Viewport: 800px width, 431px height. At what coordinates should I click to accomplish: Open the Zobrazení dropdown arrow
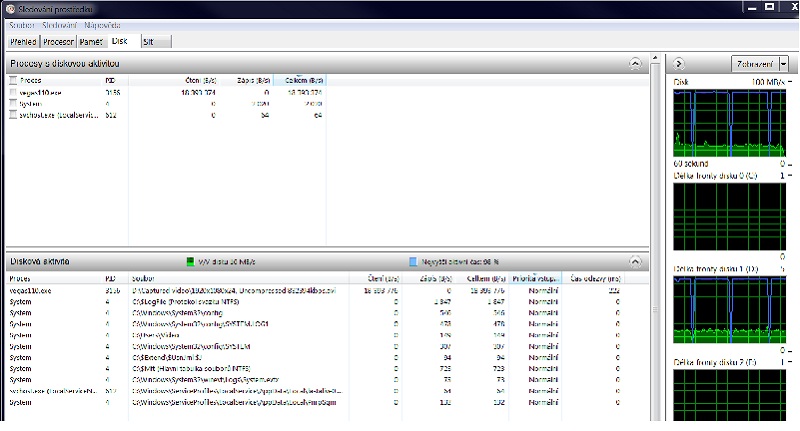tap(783, 63)
